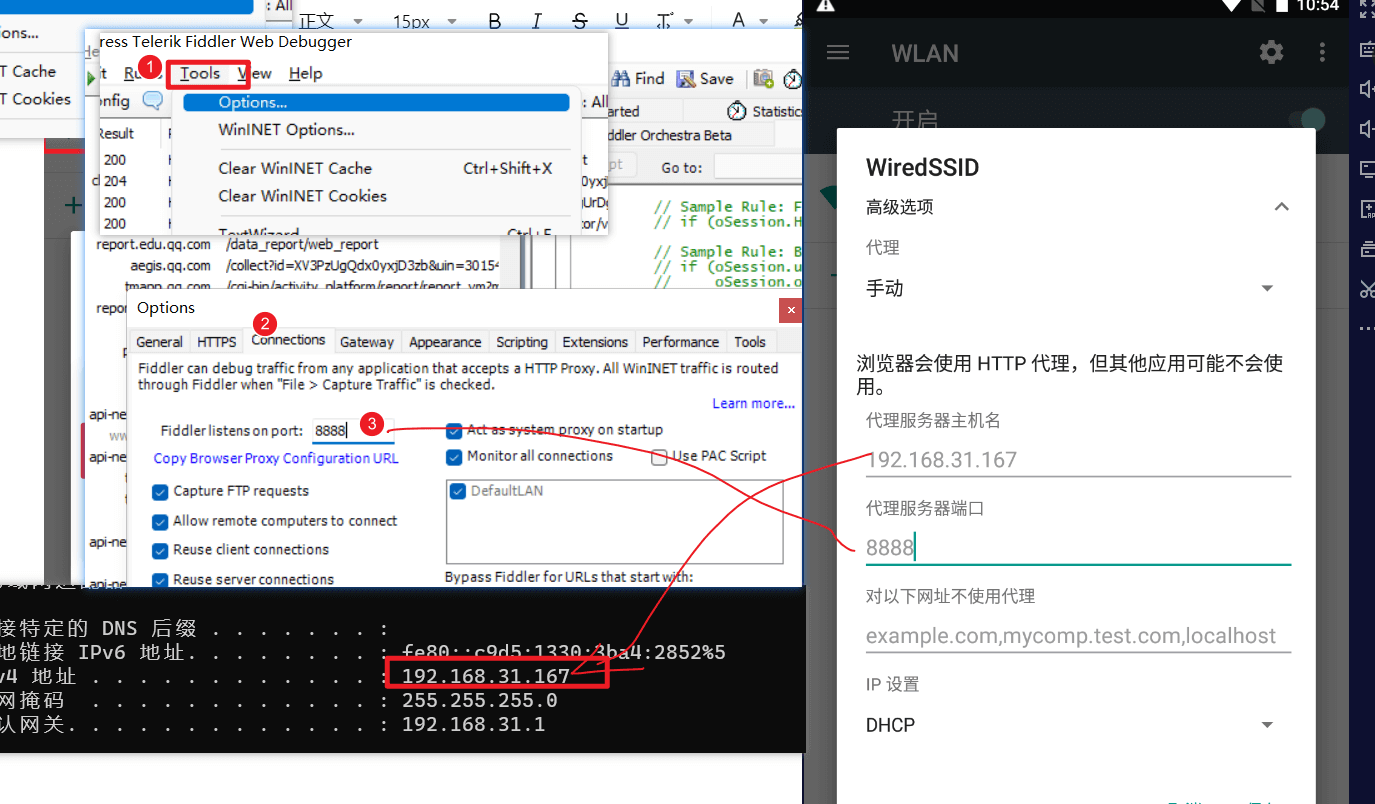This screenshot has width=1375, height=804.
Task: Click the Go to field in Fiddler
Action: tap(758, 167)
